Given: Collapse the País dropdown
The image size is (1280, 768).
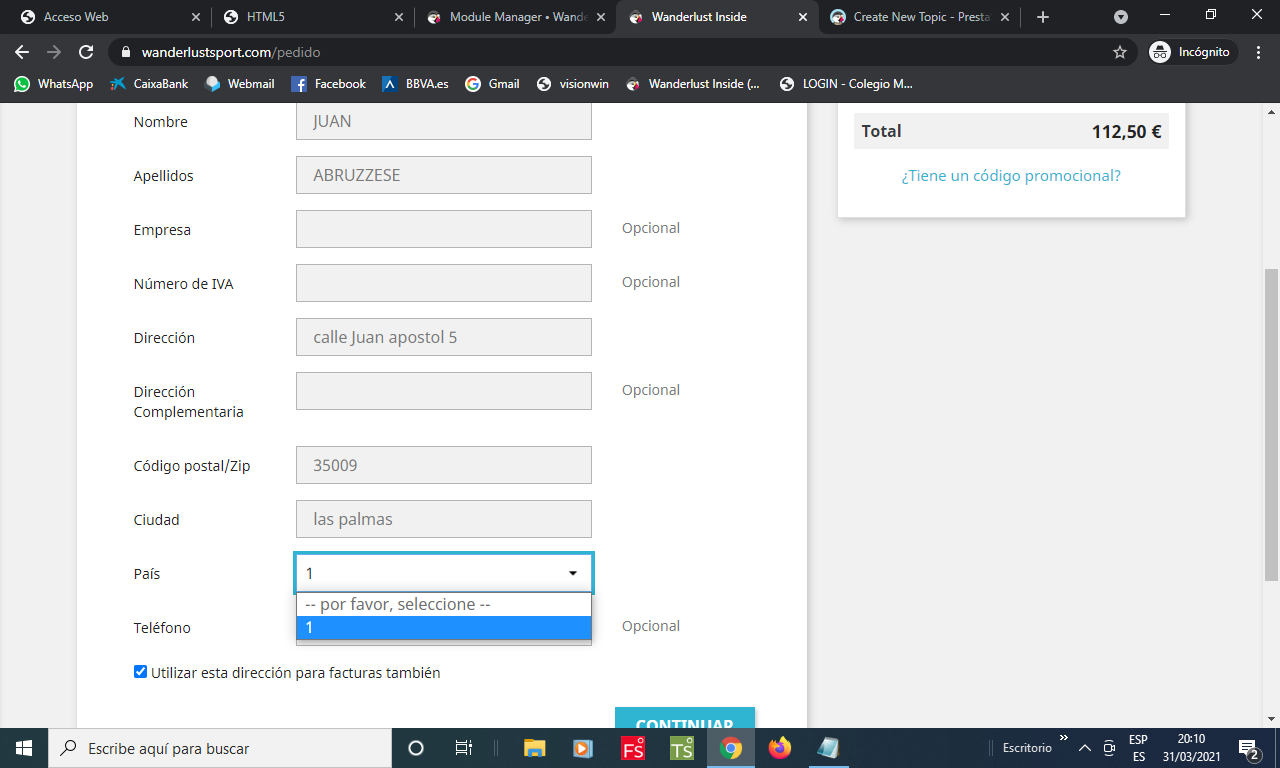Looking at the screenshot, I should (444, 573).
